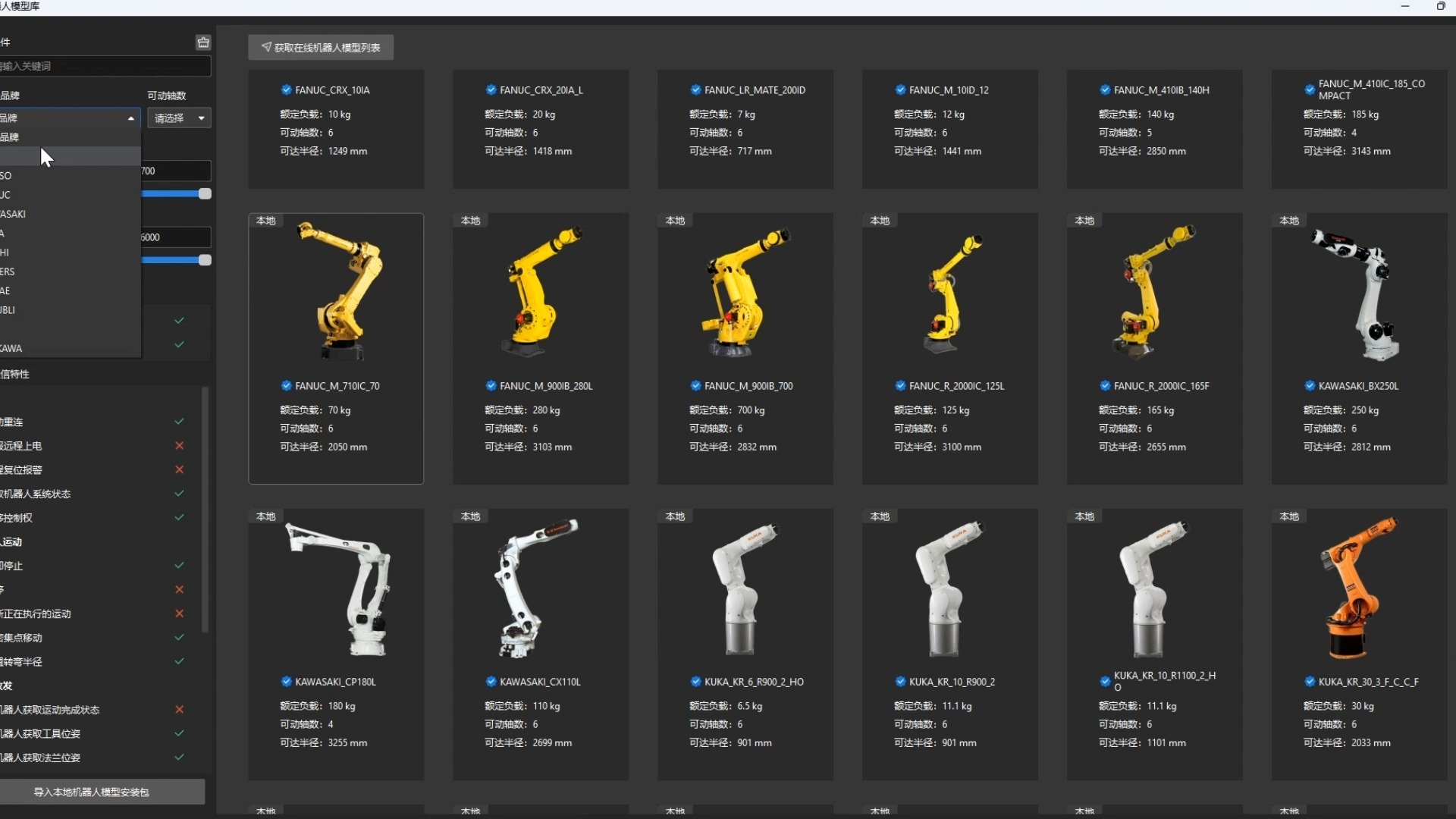The height and width of the screenshot is (819, 1456).
Task: Click the keyword search input field
Action: (x=105, y=66)
